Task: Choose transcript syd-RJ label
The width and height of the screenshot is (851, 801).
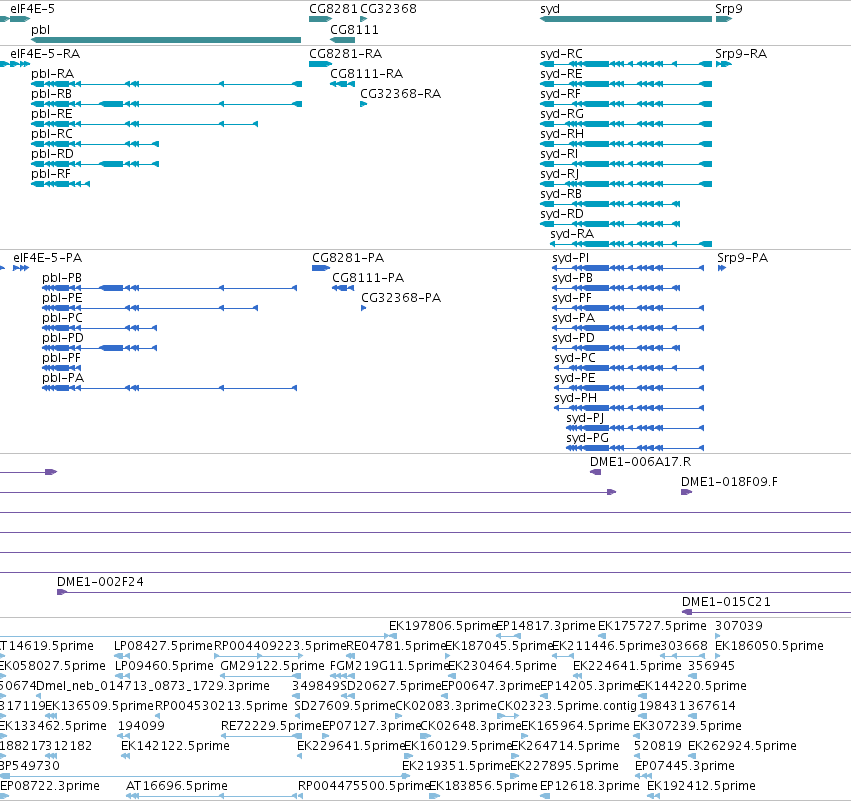Action: tap(560, 174)
